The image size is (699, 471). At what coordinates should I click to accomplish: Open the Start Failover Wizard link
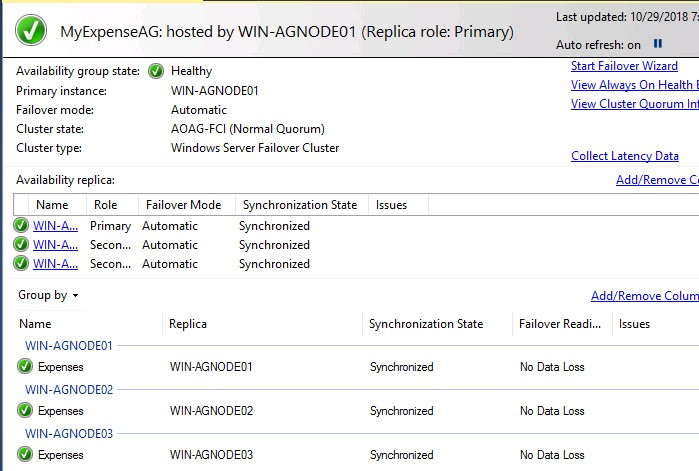coord(624,66)
